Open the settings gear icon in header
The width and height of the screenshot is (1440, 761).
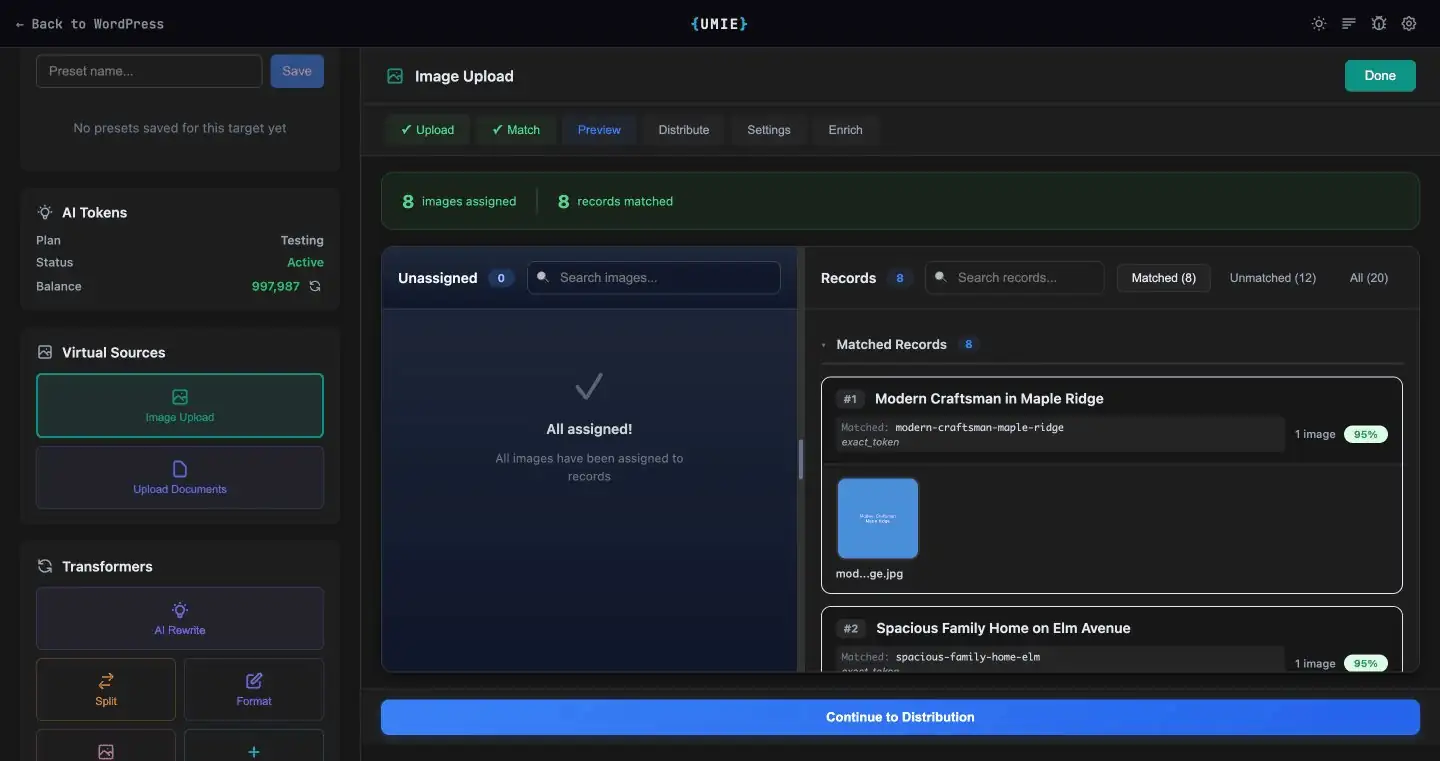pyautogui.click(x=1409, y=24)
